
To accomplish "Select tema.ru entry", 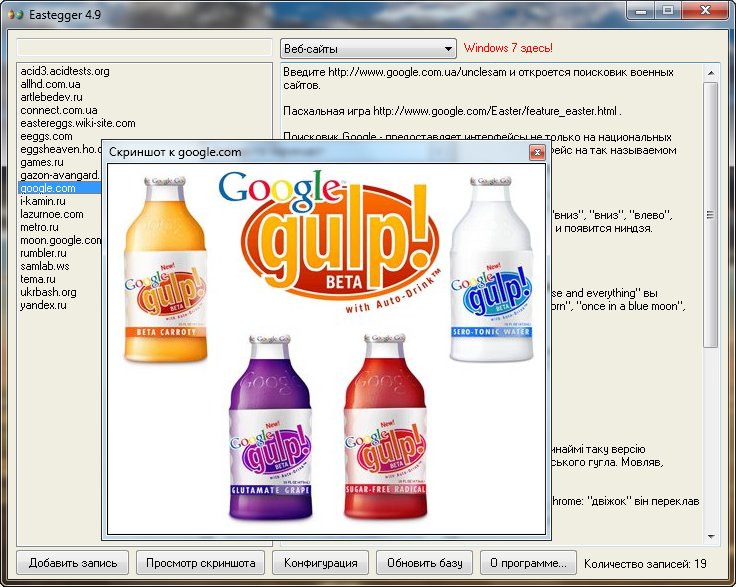I will [38, 279].
